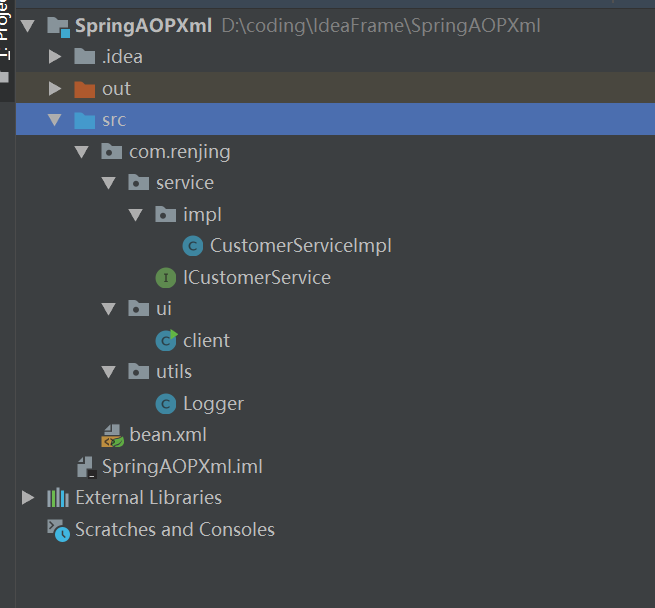
Task: Click the CustomerServiceImpl class icon
Action: [x=193, y=246]
